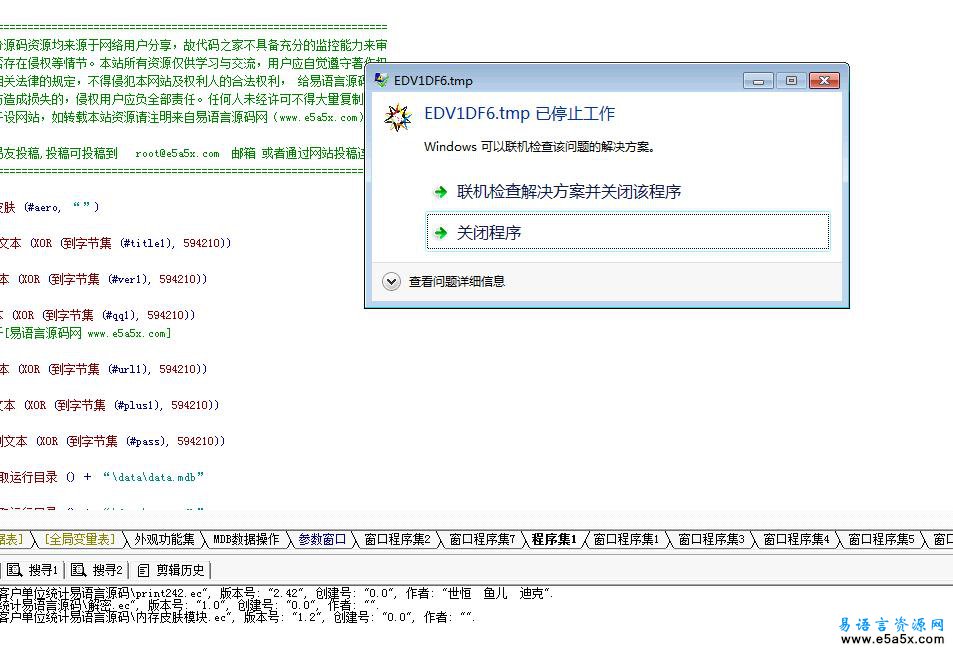Click the 内存皮肤模块.ec output line
This screenshot has height=652, width=953.
[x=238, y=617]
